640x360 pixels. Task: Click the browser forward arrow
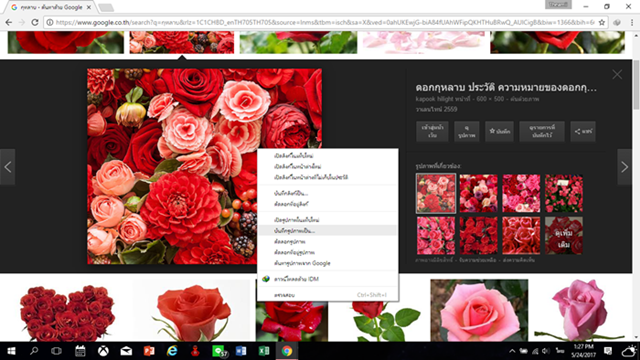(x=22, y=22)
